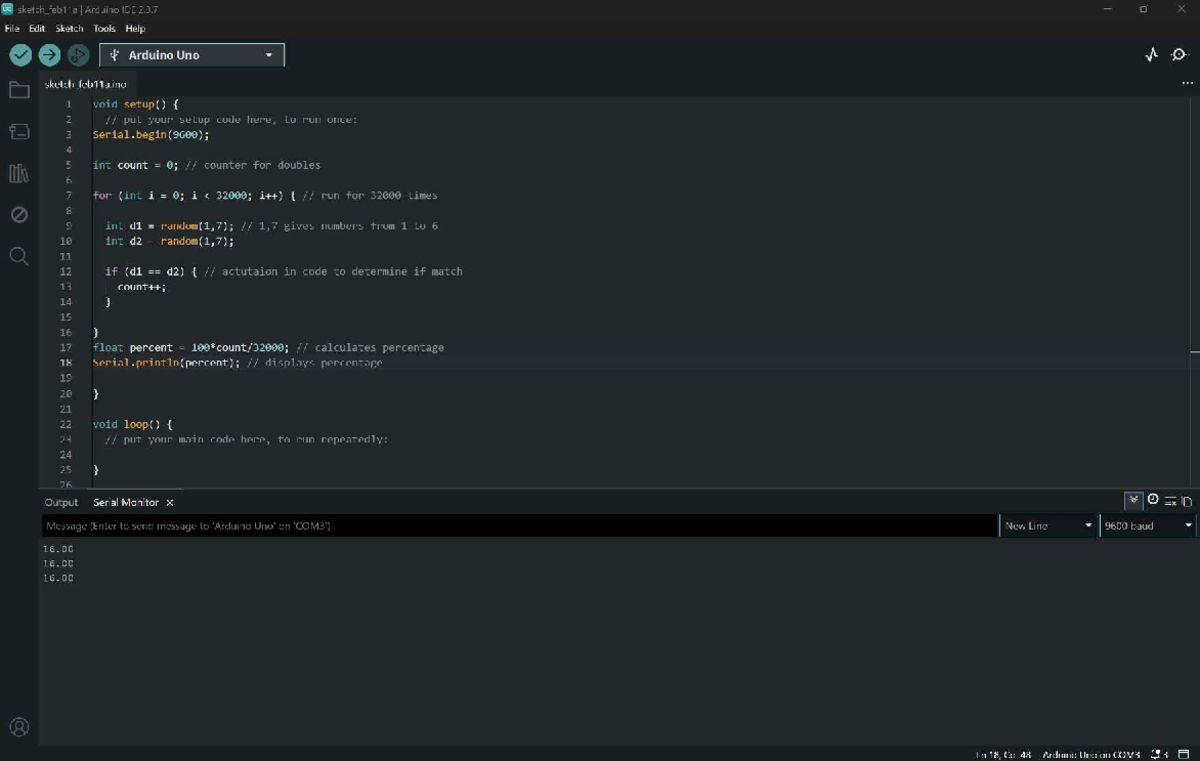This screenshot has height=761, width=1200.
Task: Open the Debug sidebar icon
Action: [19, 214]
